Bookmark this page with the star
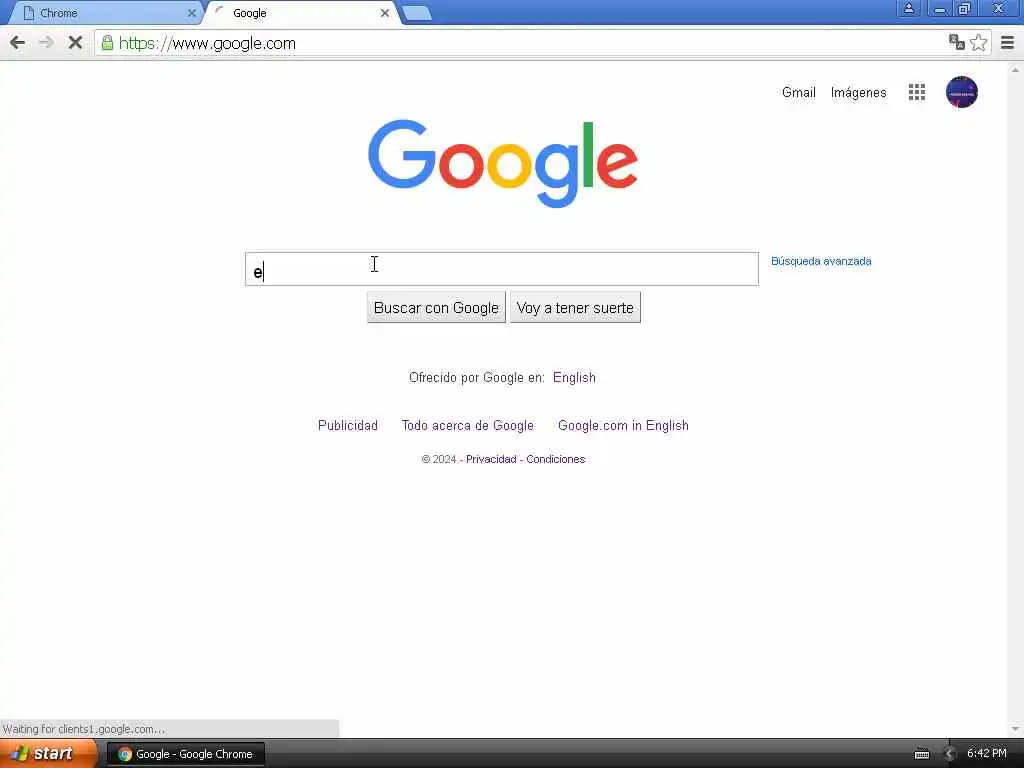Screen dimensions: 1024x768 click(978, 42)
